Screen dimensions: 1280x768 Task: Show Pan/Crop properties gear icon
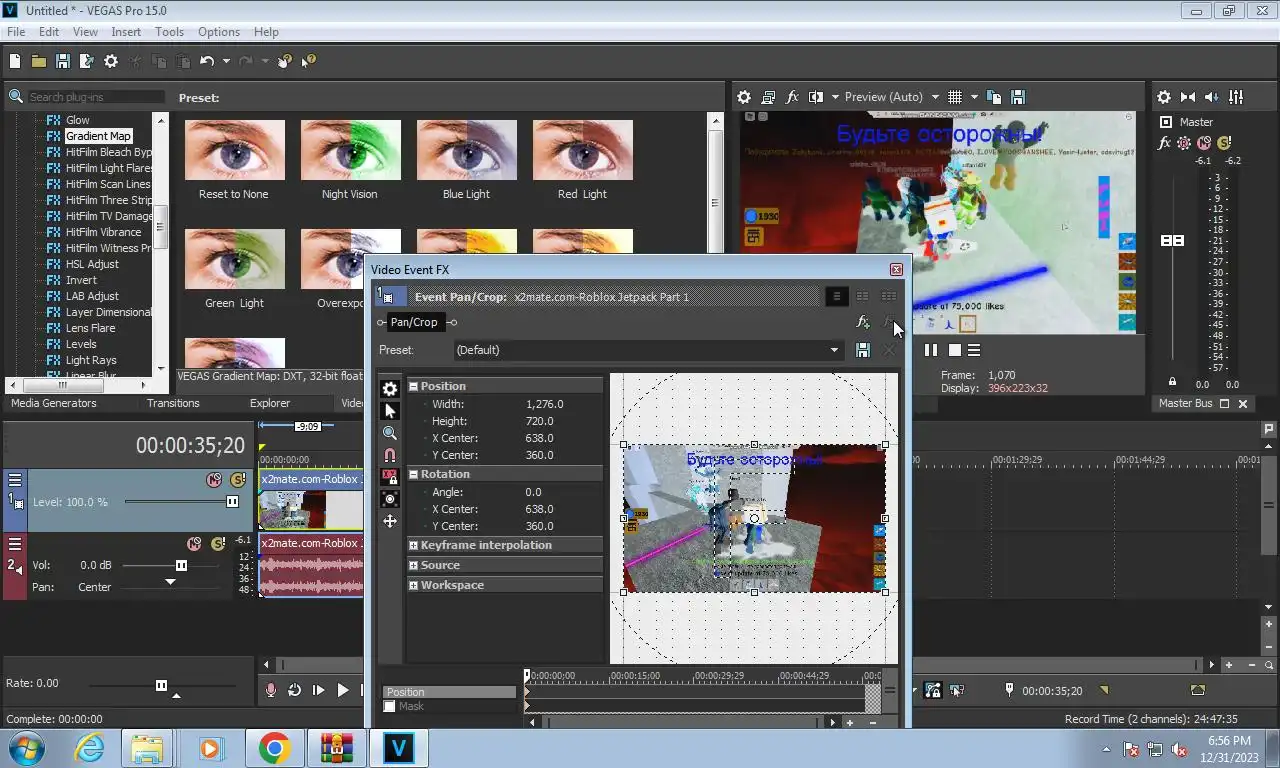point(390,389)
